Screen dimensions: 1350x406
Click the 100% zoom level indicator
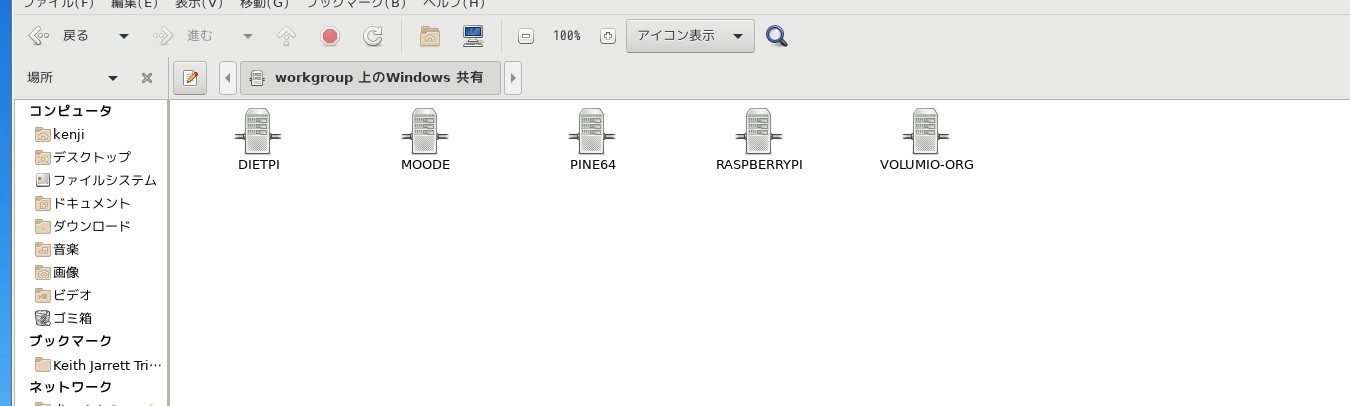[566, 36]
